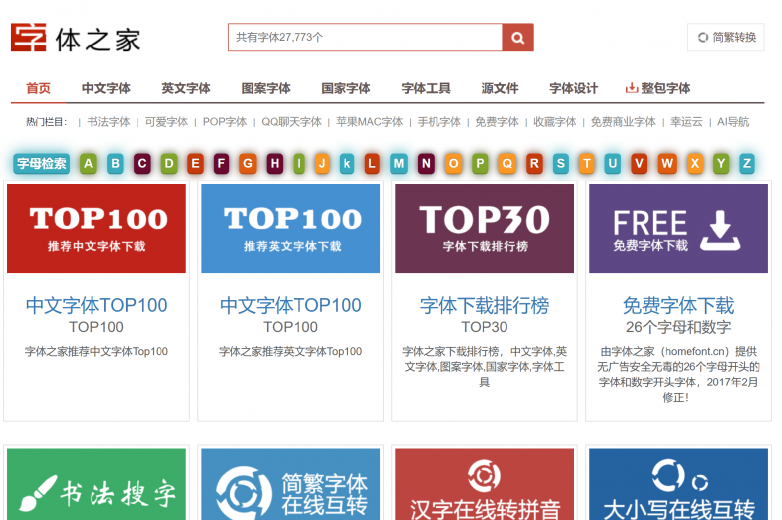Click the 字体之家 site logo
782x520 pixels.
[x=76, y=38]
